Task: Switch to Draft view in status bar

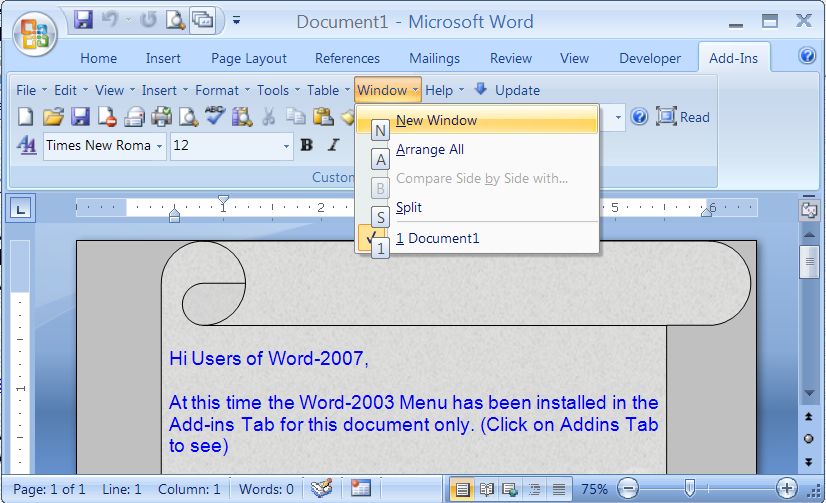Action: pos(559,489)
